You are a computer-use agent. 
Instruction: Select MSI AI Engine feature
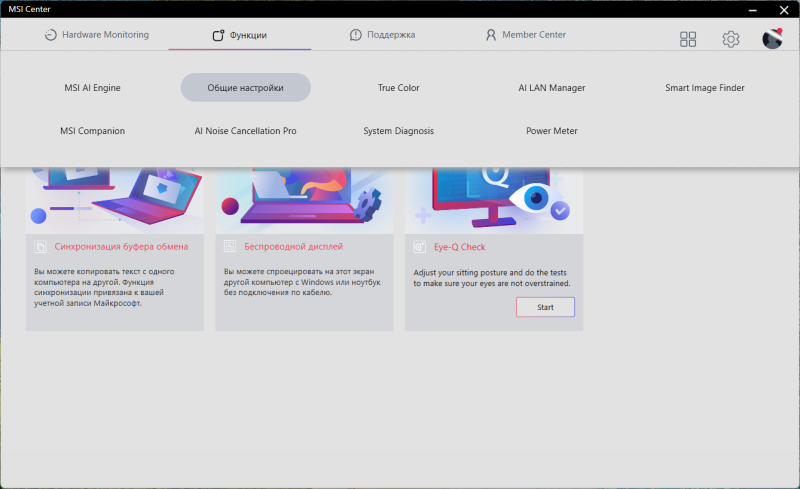[92, 88]
